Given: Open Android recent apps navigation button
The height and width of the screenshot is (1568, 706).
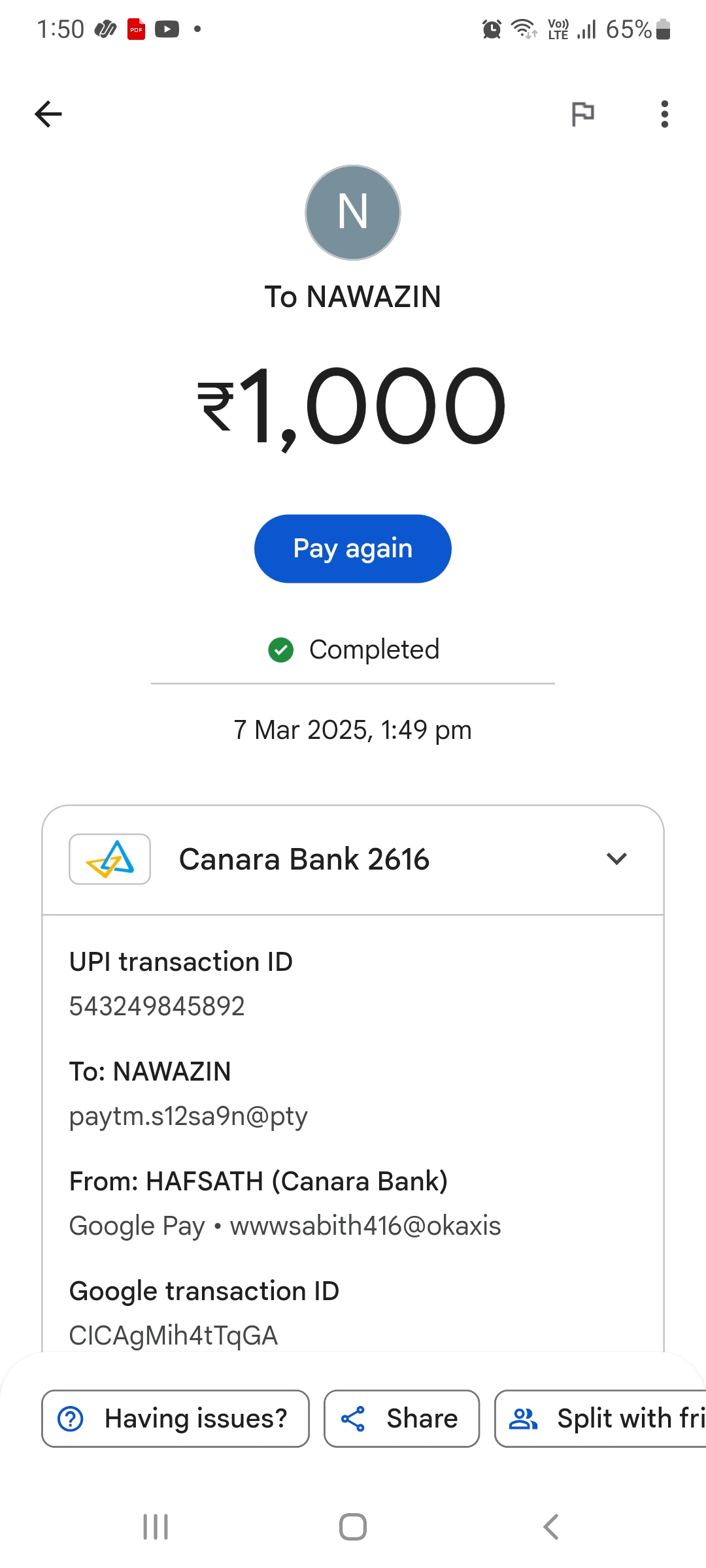Looking at the screenshot, I should click(156, 1527).
